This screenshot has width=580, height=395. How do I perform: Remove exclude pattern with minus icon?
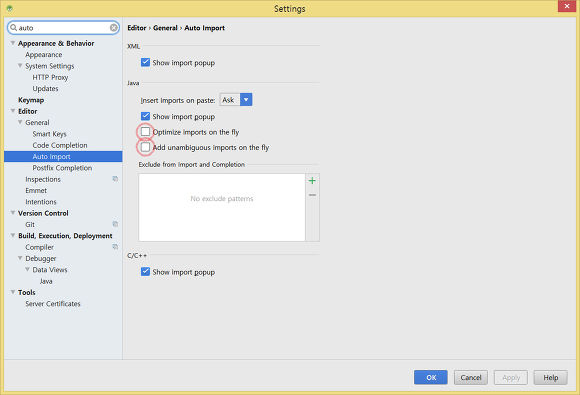[x=312, y=195]
